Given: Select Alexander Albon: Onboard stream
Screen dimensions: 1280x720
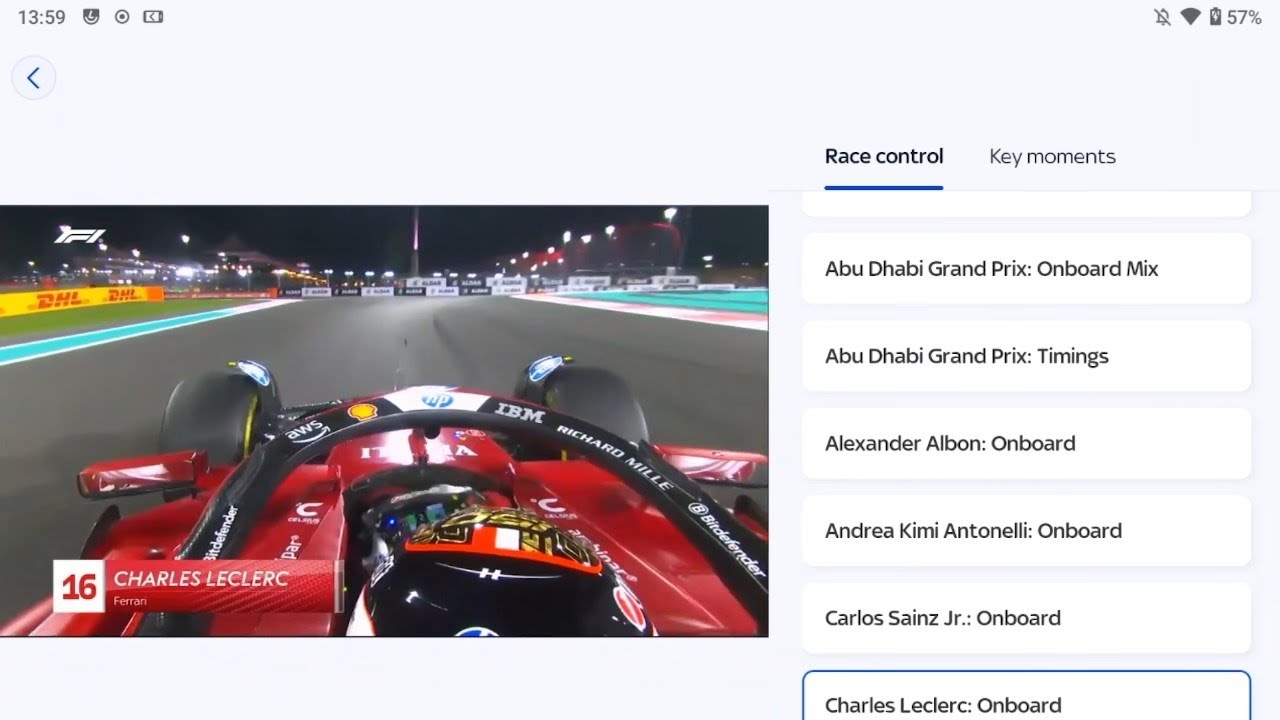Looking at the screenshot, I should 1026,443.
